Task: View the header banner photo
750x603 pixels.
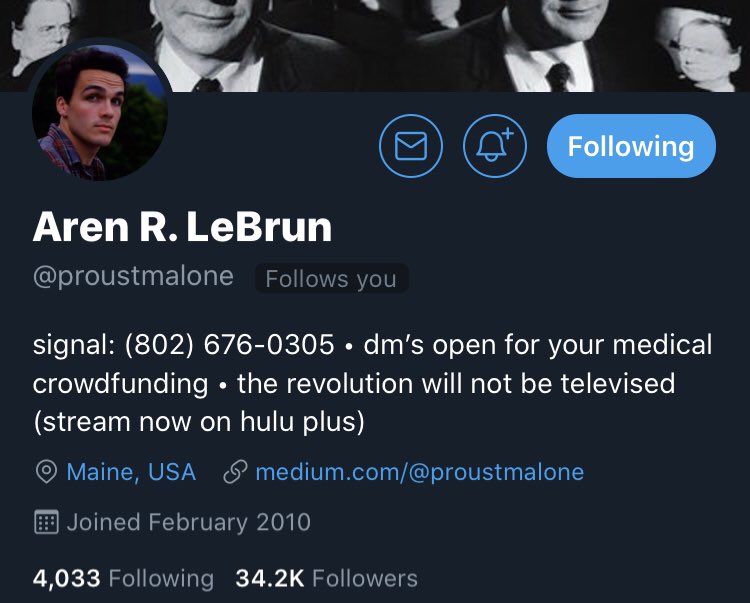Action: (375, 45)
